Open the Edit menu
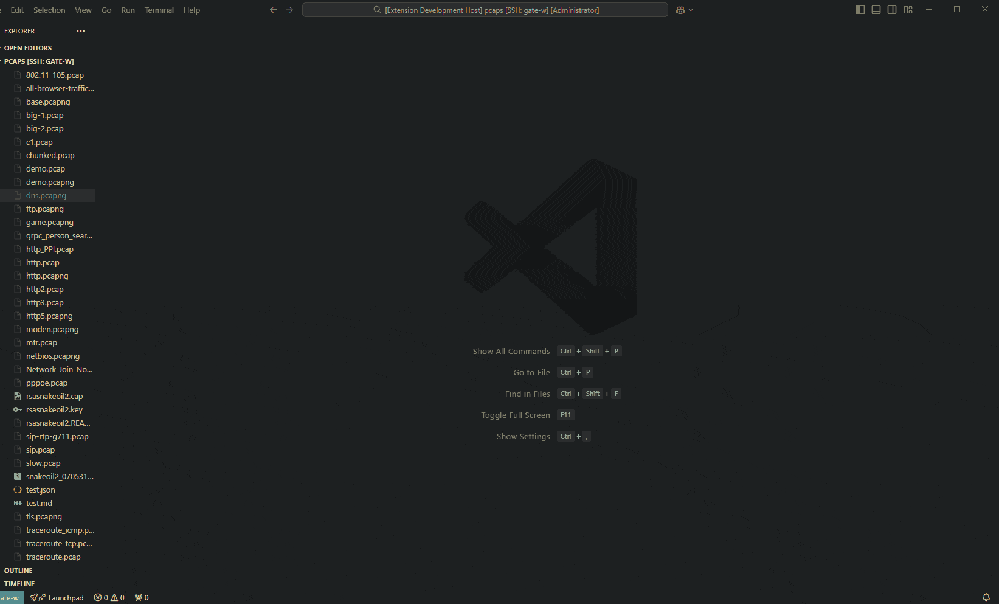 (17, 10)
